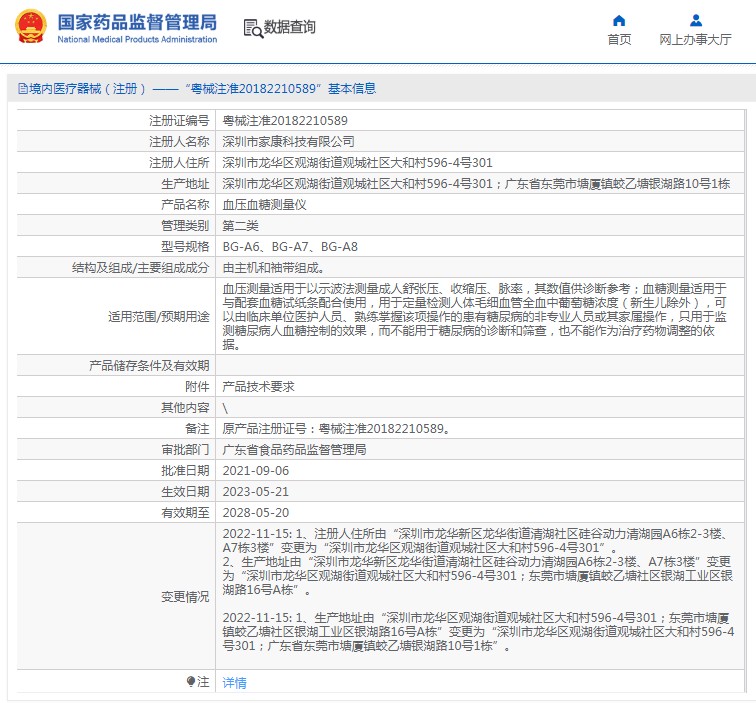Open the 详情 details link
The width and height of the screenshot is (756, 703).
click(234, 682)
